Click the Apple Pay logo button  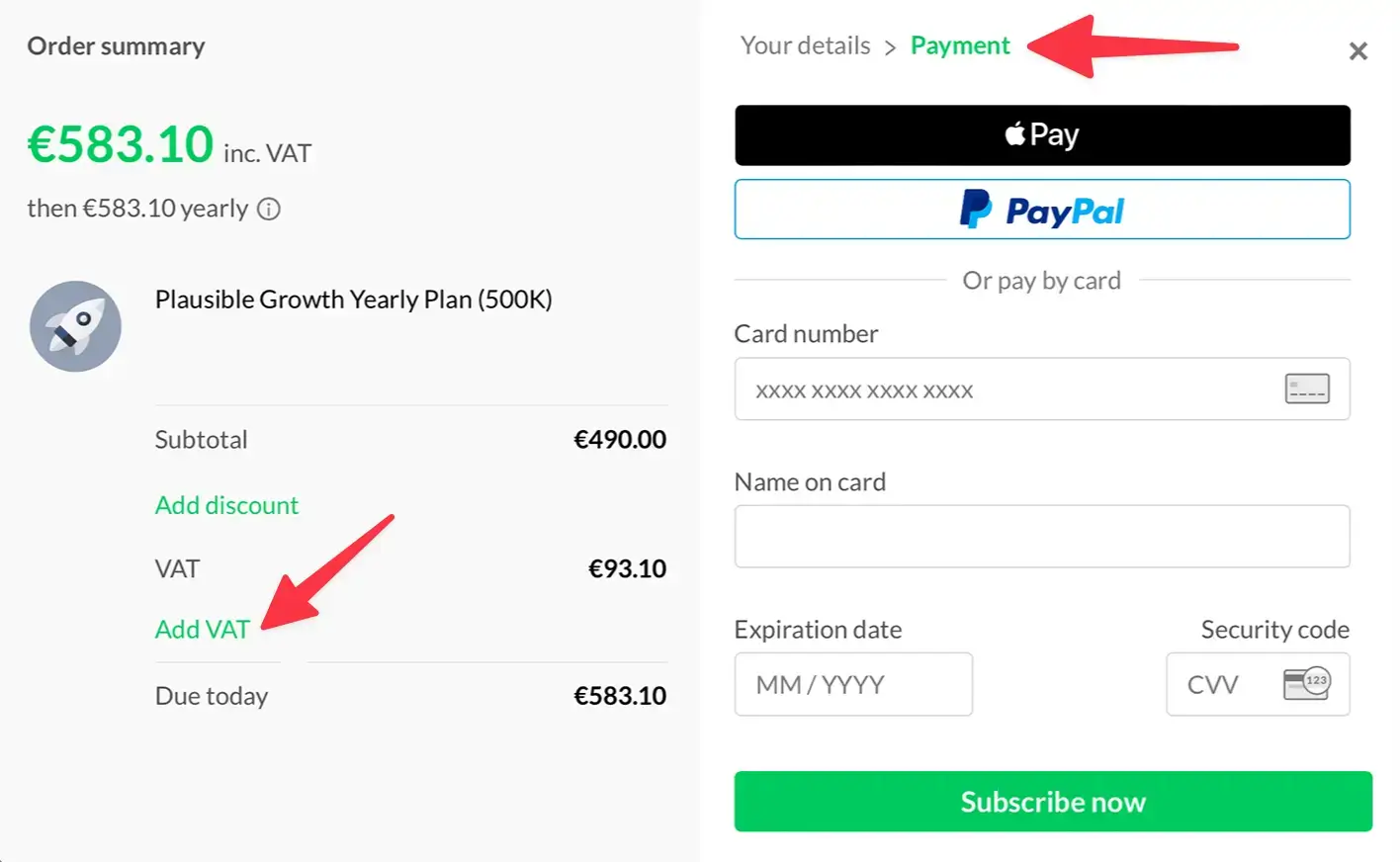tap(1041, 134)
